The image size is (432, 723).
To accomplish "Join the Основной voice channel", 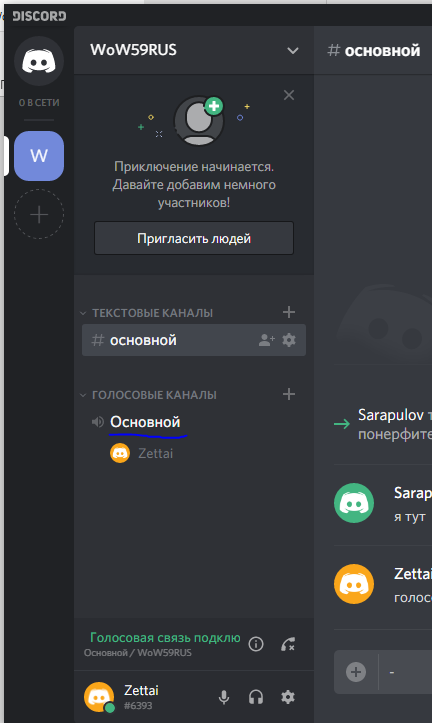I will tap(145, 422).
